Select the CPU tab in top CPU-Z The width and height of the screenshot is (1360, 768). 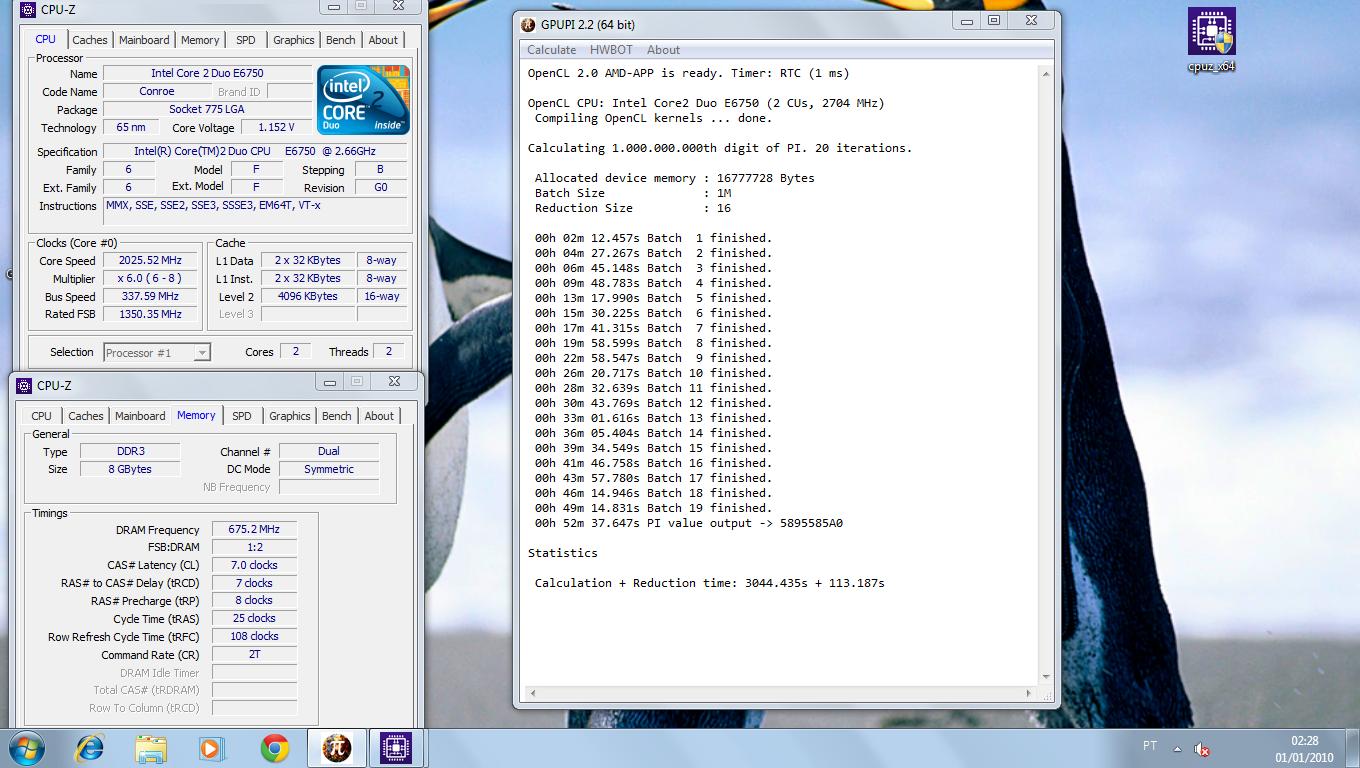coord(45,39)
